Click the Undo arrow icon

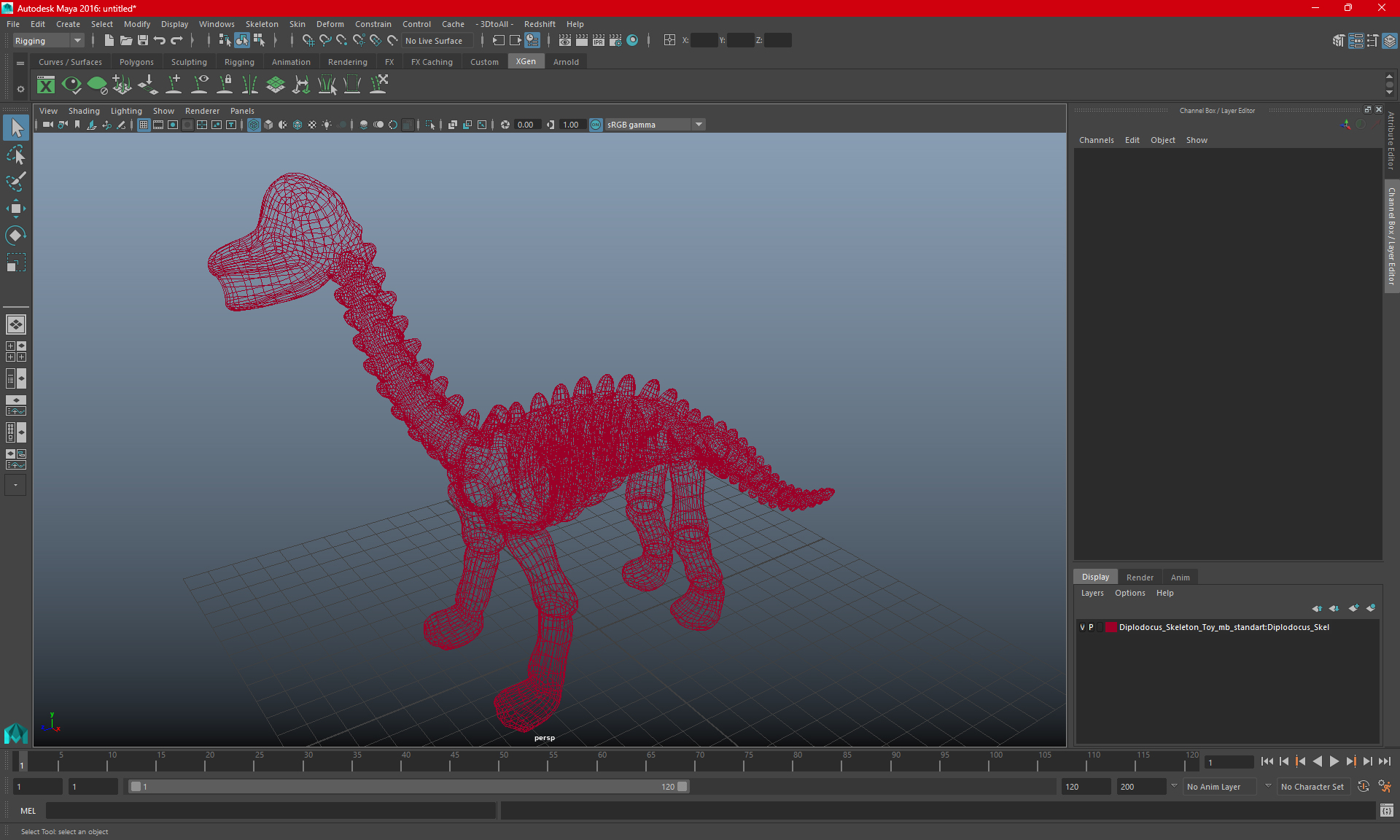(x=160, y=41)
